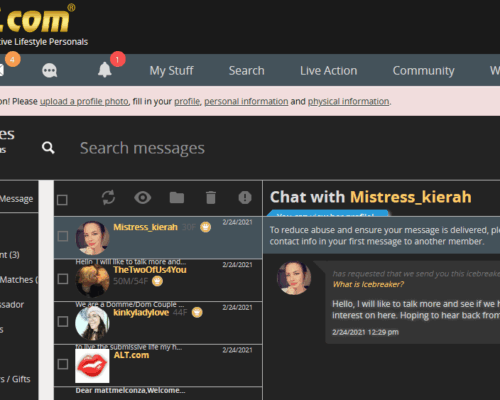
Task: Click the crown badge next to kinkyladylove
Action: 197,313
